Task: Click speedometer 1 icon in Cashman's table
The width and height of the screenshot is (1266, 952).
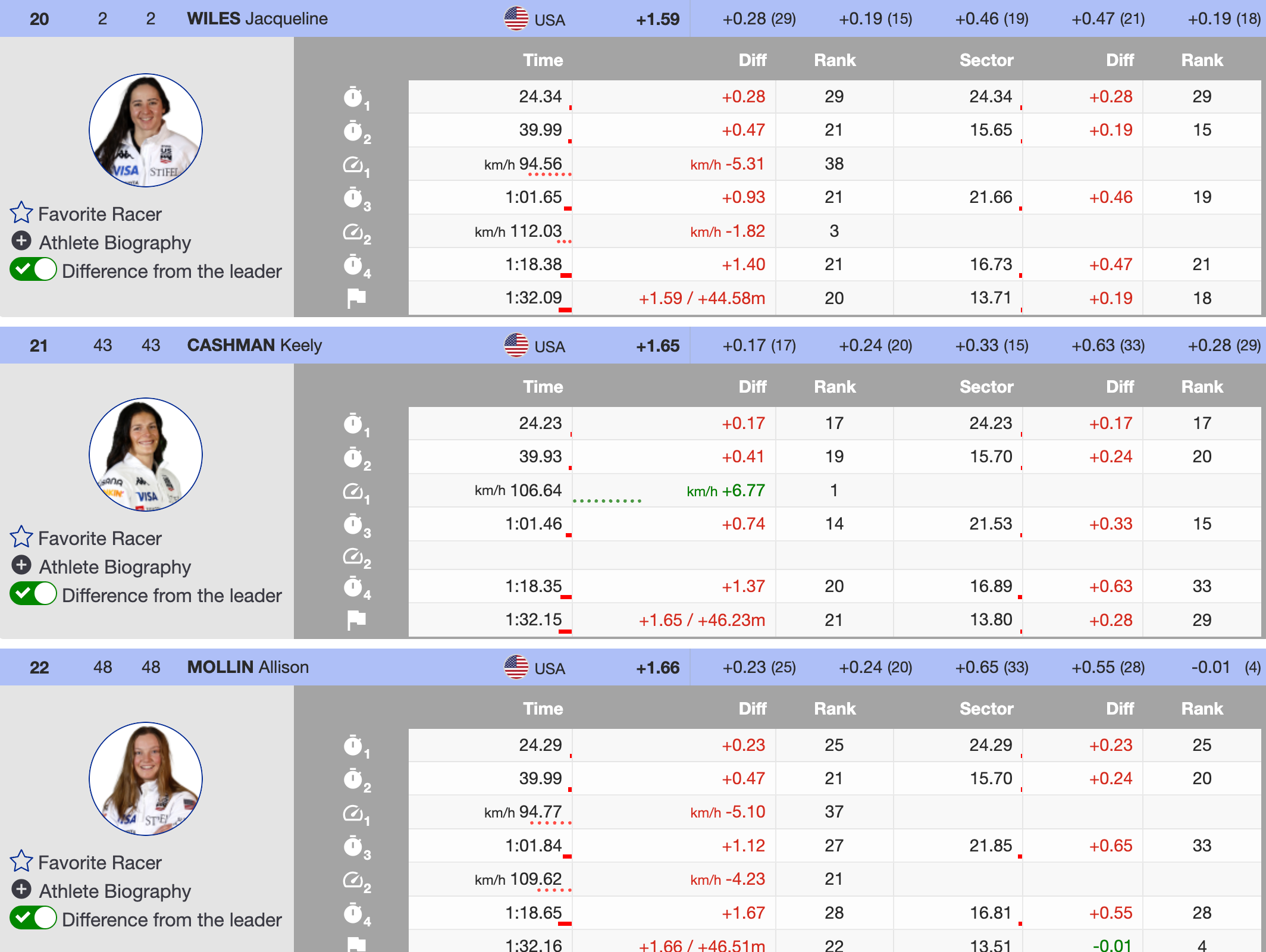Action: (353, 491)
